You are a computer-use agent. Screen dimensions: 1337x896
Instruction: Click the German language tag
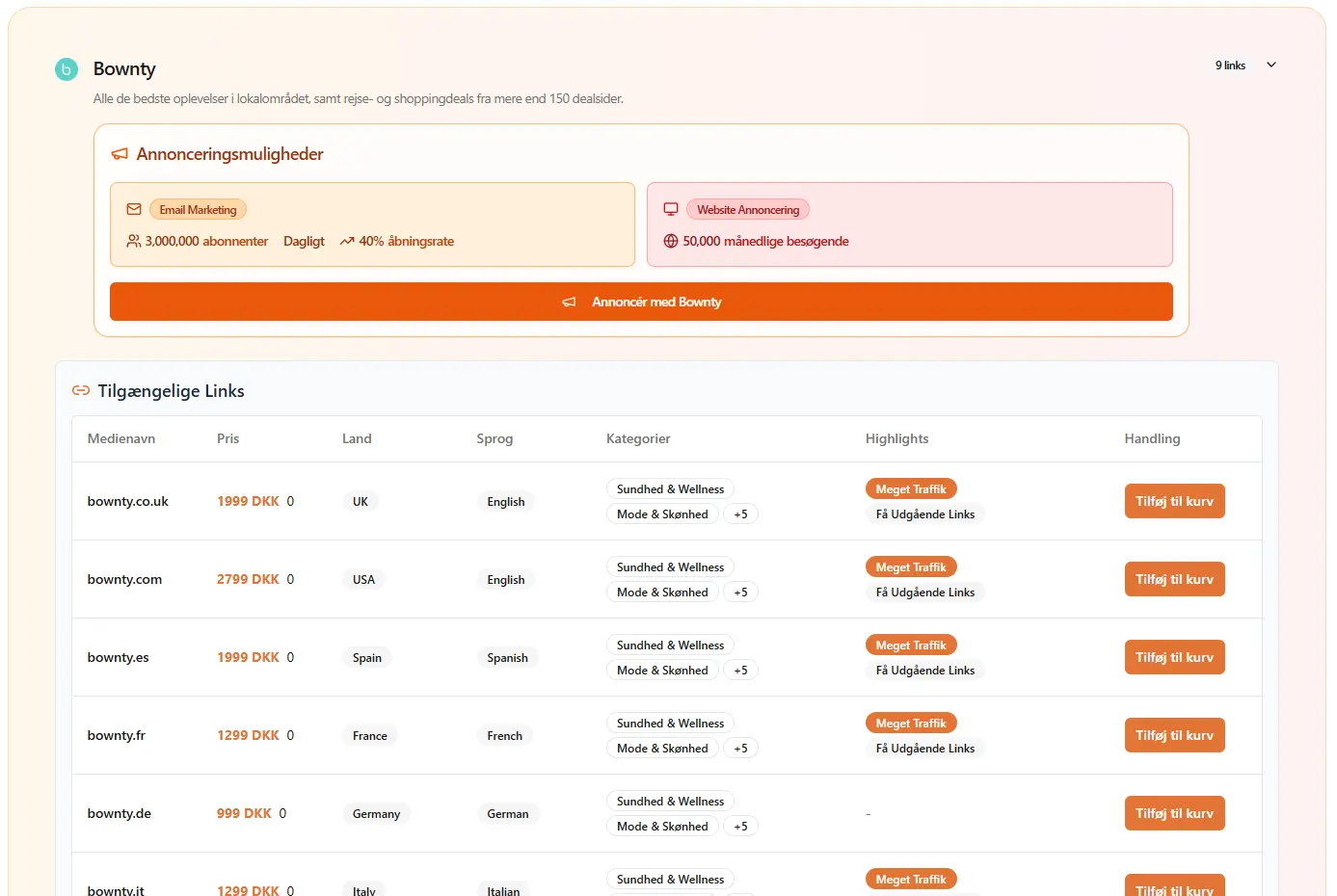pyautogui.click(x=507, y=814)
